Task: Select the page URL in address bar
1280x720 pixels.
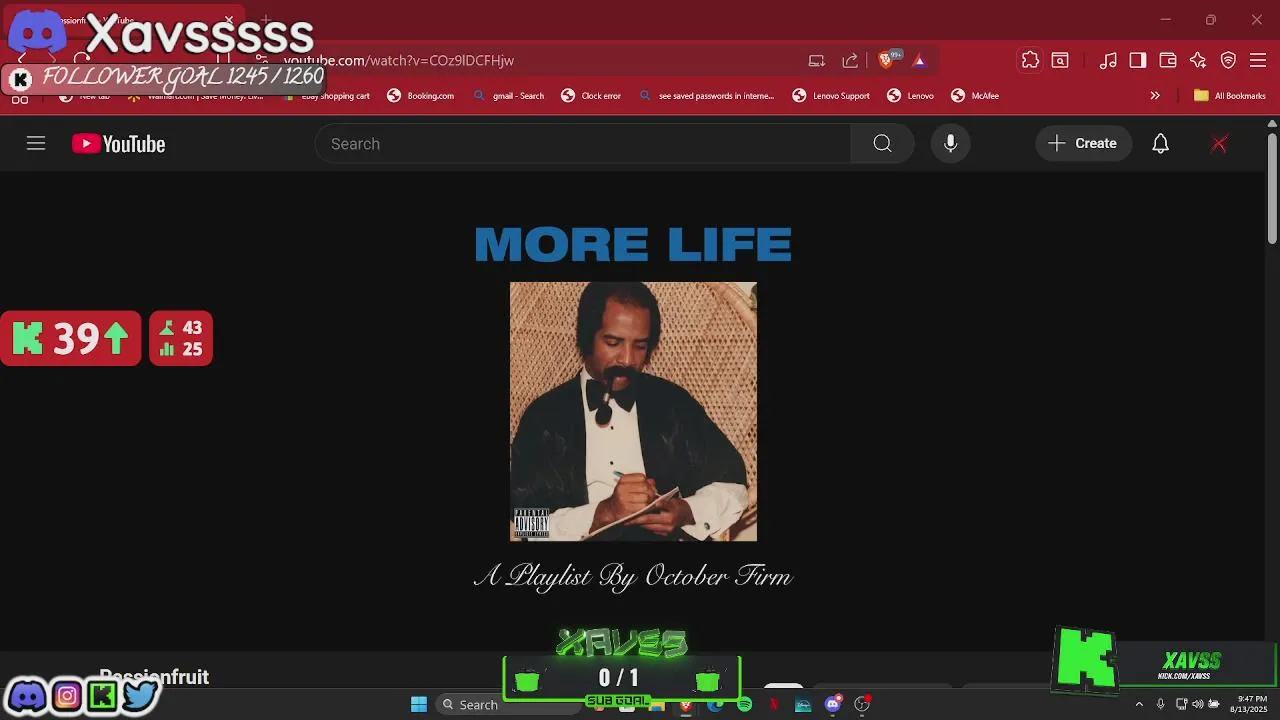Action: (400, 61)
